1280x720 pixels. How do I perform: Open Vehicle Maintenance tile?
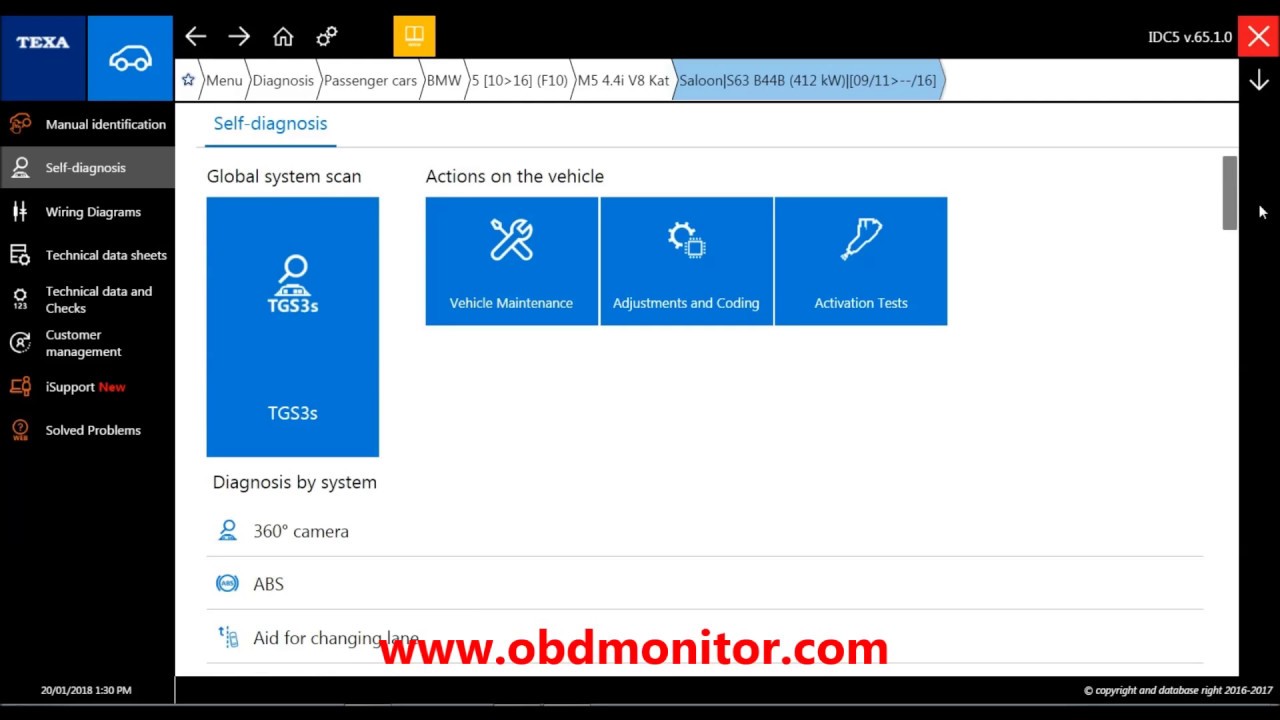[511, 261]
